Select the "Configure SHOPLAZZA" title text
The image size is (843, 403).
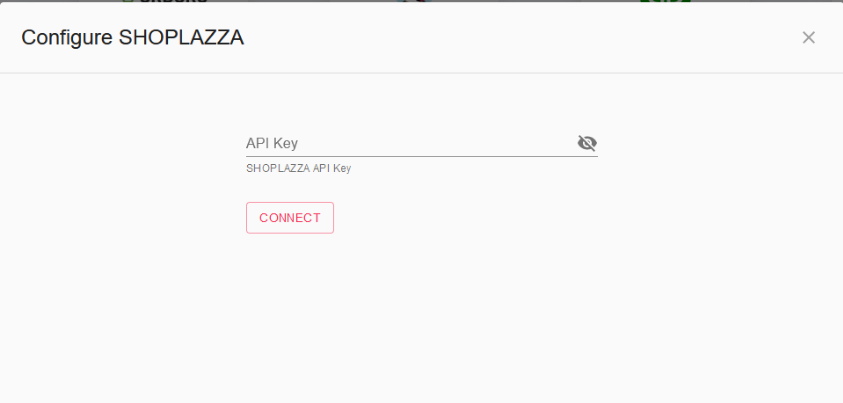pyautogui.click(x=133, y=38)
